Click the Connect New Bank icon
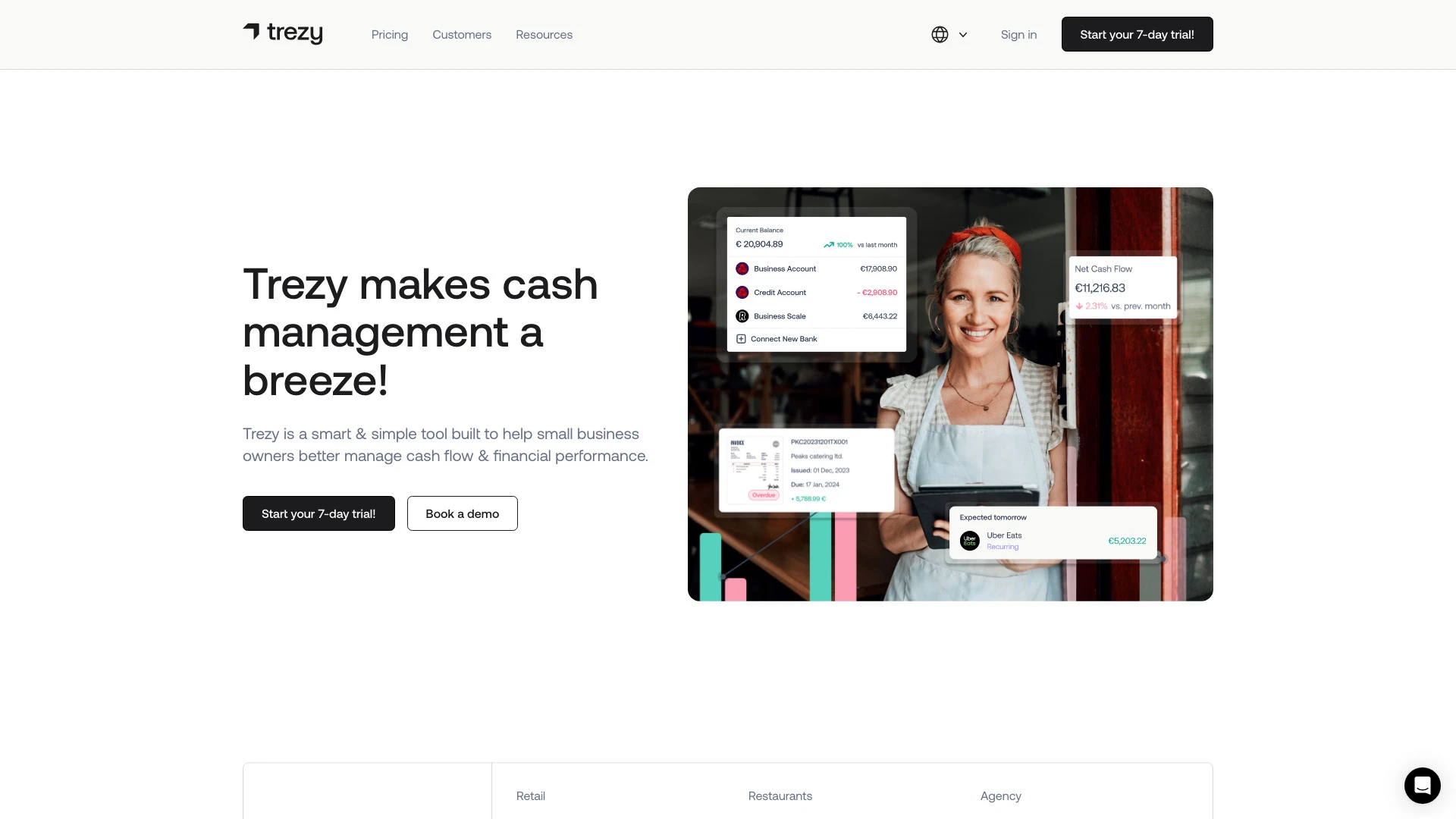This screenshot has height=819, width=1456. click(x=741, y=338)
